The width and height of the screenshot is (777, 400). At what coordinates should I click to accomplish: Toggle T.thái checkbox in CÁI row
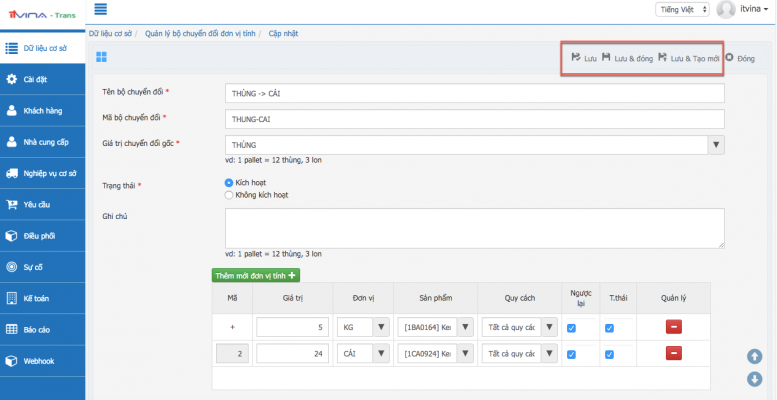609,354
